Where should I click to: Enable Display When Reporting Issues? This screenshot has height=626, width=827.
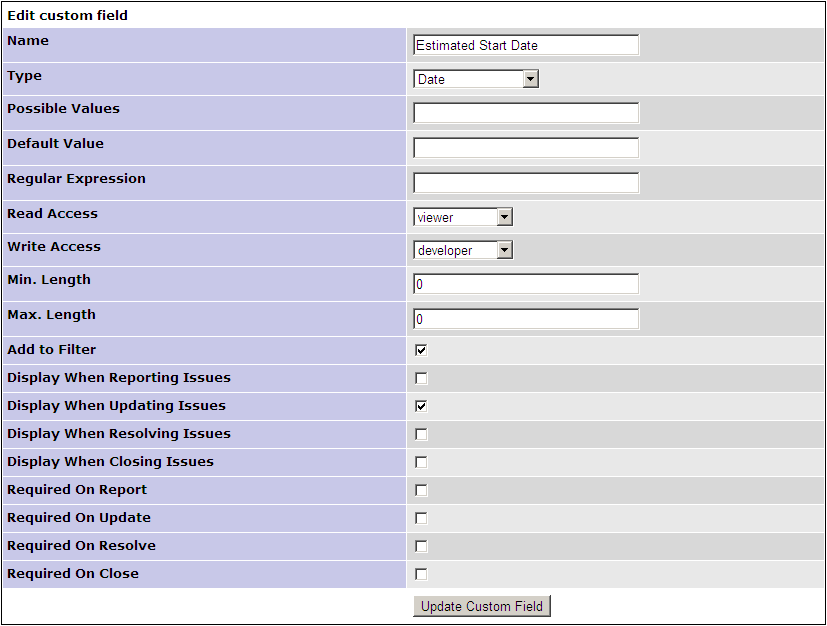[x=421, y=378]
